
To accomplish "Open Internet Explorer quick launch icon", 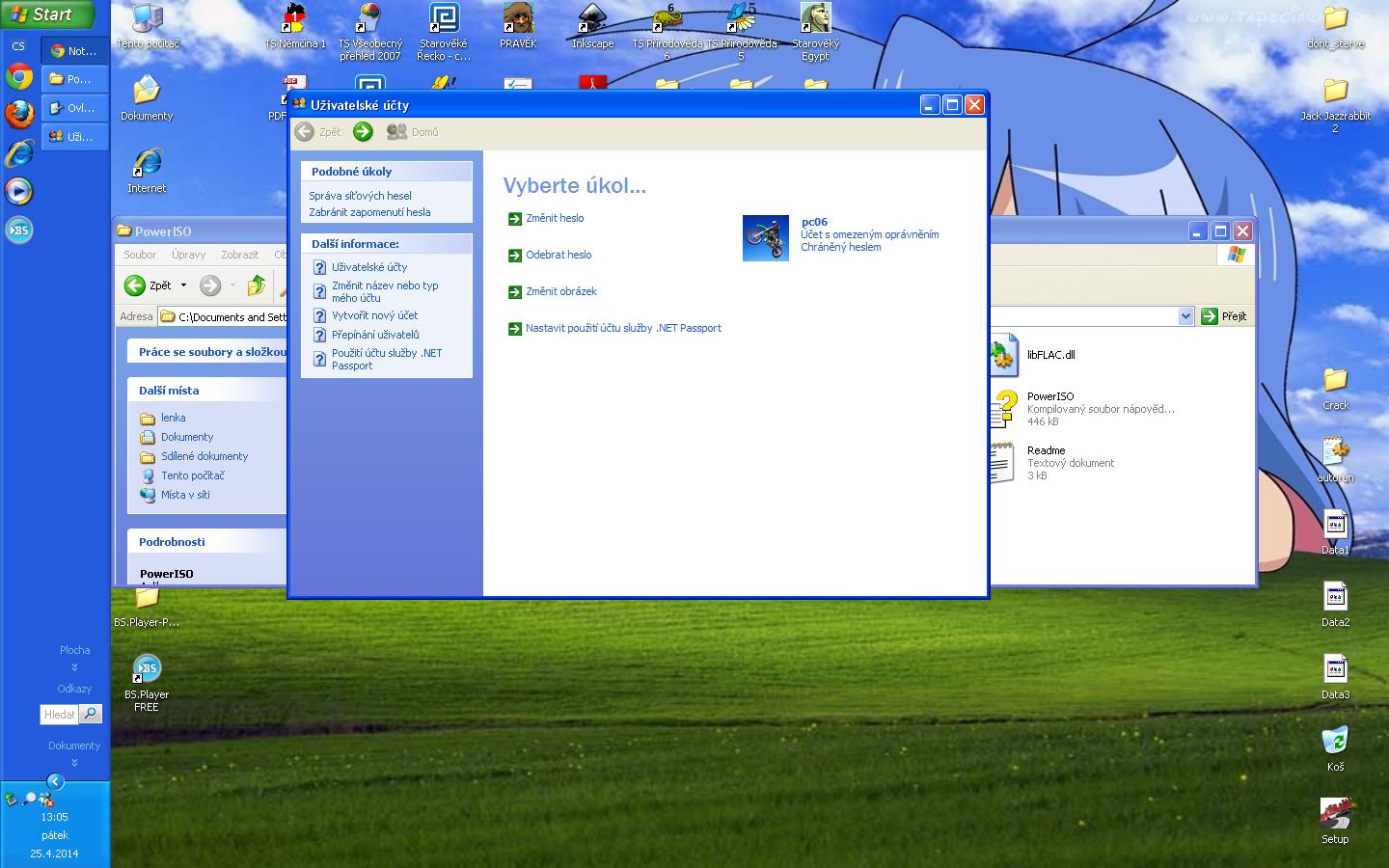I will pyautogui.click(x=19, y=152).
